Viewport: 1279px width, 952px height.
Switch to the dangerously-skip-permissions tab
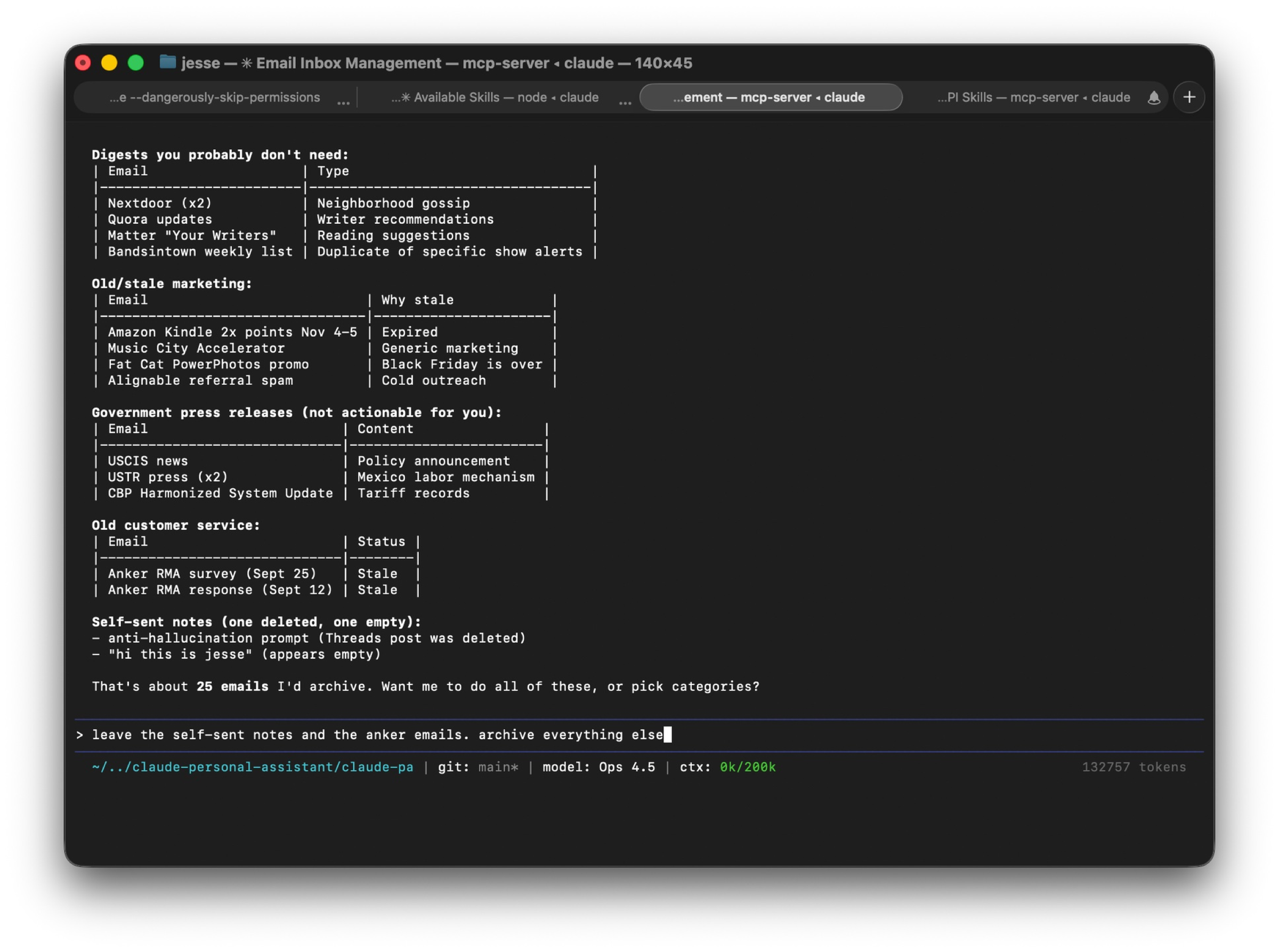[x=214, y=98]
